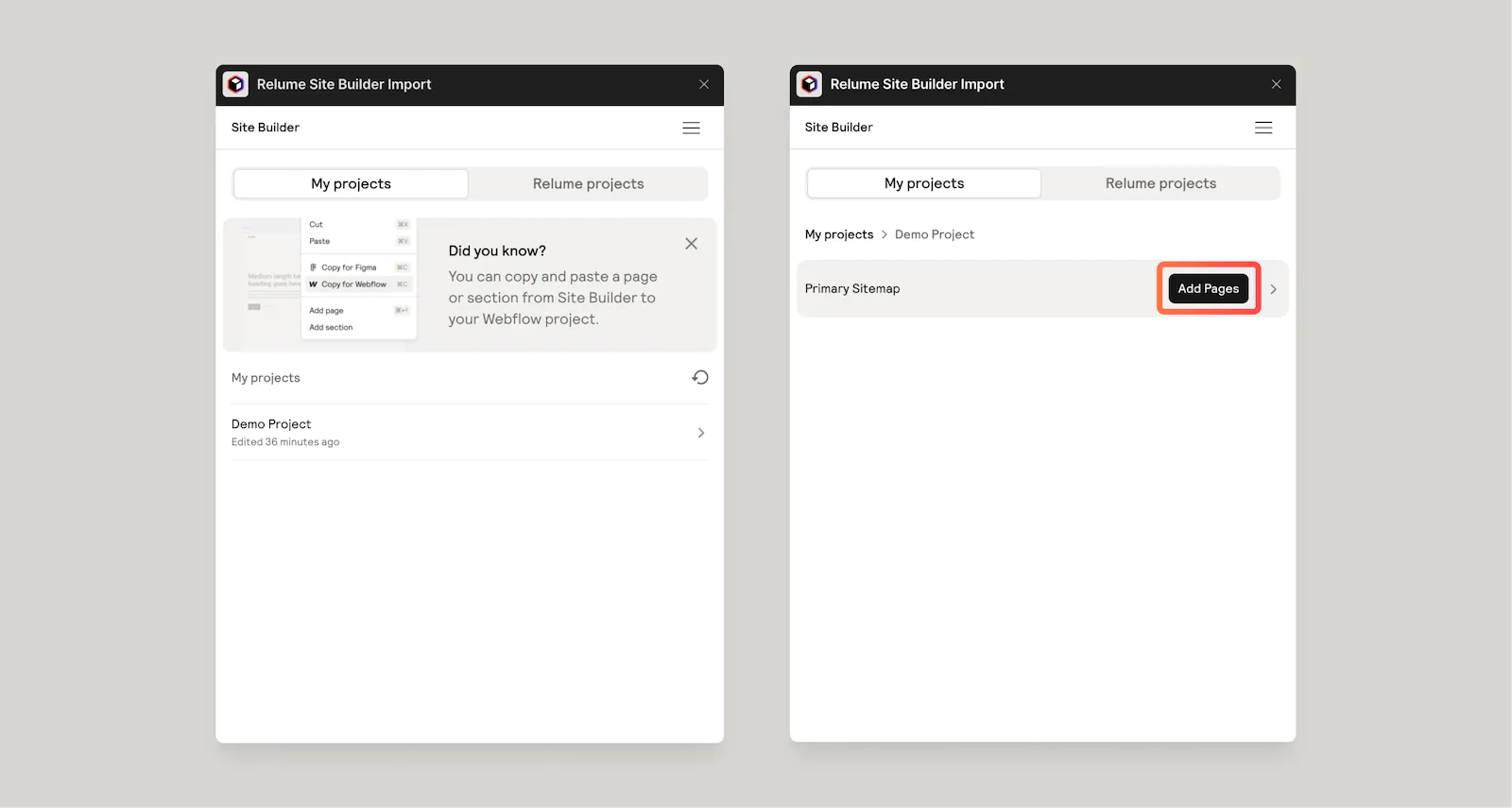Dismiss the Did you know tip
Screen dimensions: 1512x808
pyautogui.click(x=691, y=244)
